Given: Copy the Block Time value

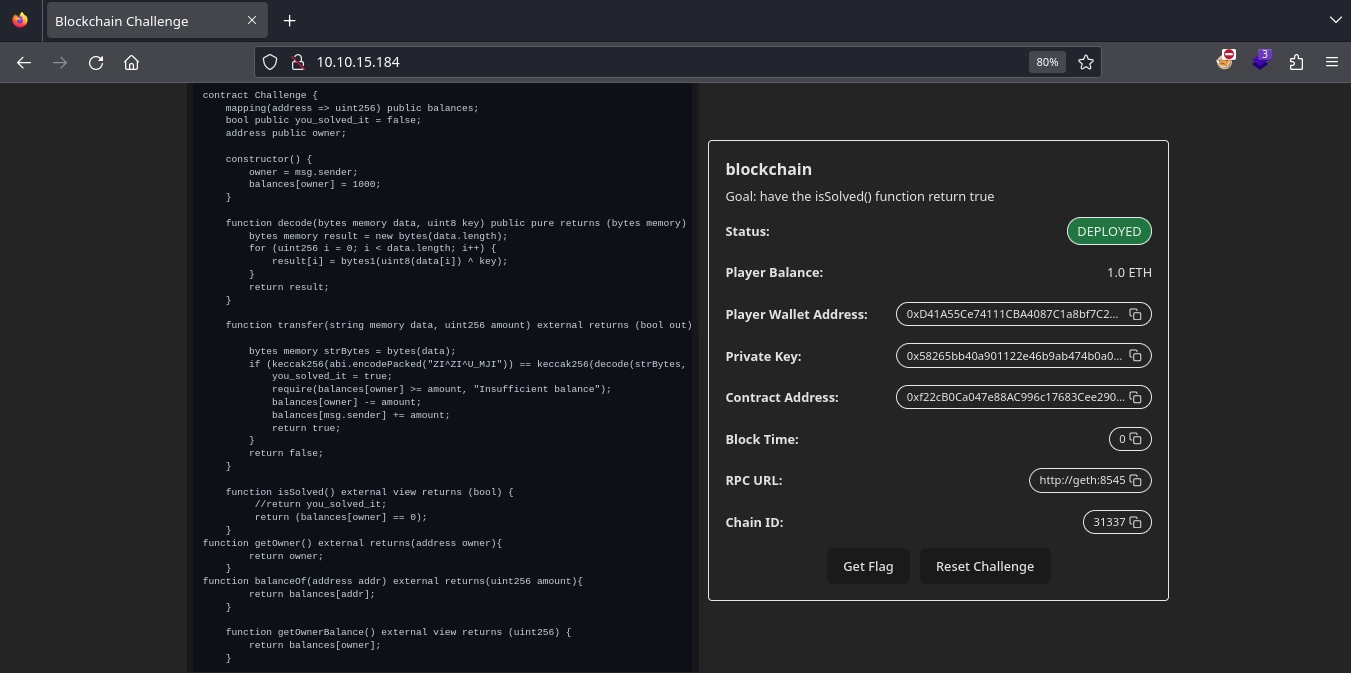Looking at the screenshot, I should click(x=1136, y=439).
